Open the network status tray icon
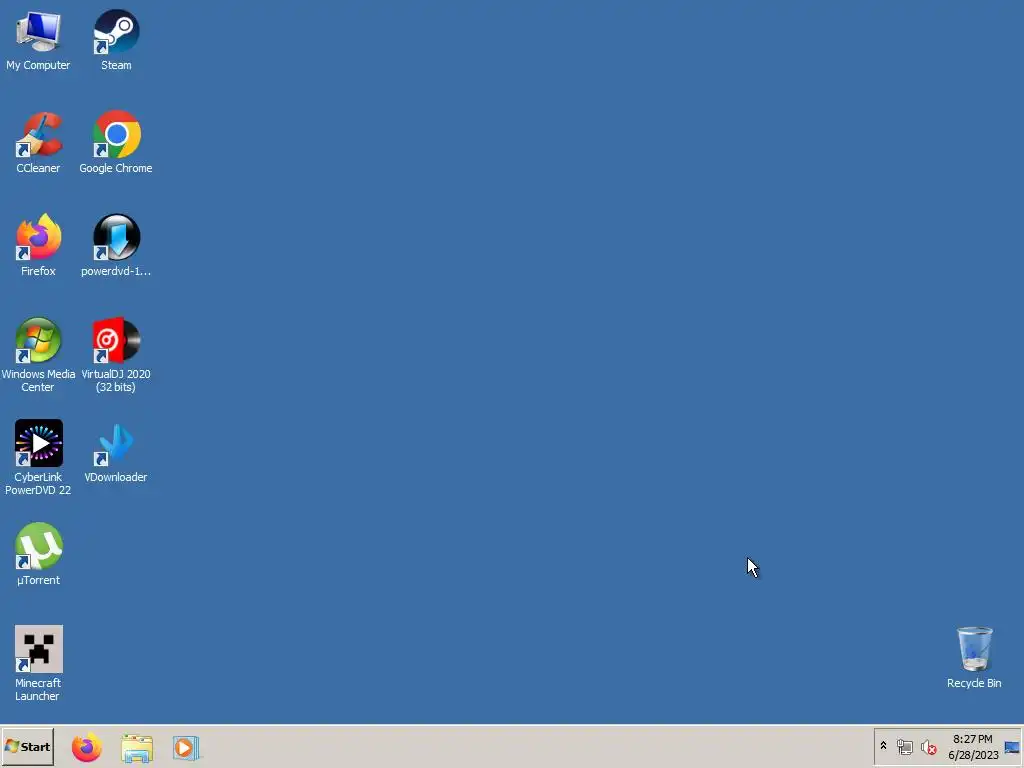The height and width of the screenshot is (768, 1024). (904, 747)
